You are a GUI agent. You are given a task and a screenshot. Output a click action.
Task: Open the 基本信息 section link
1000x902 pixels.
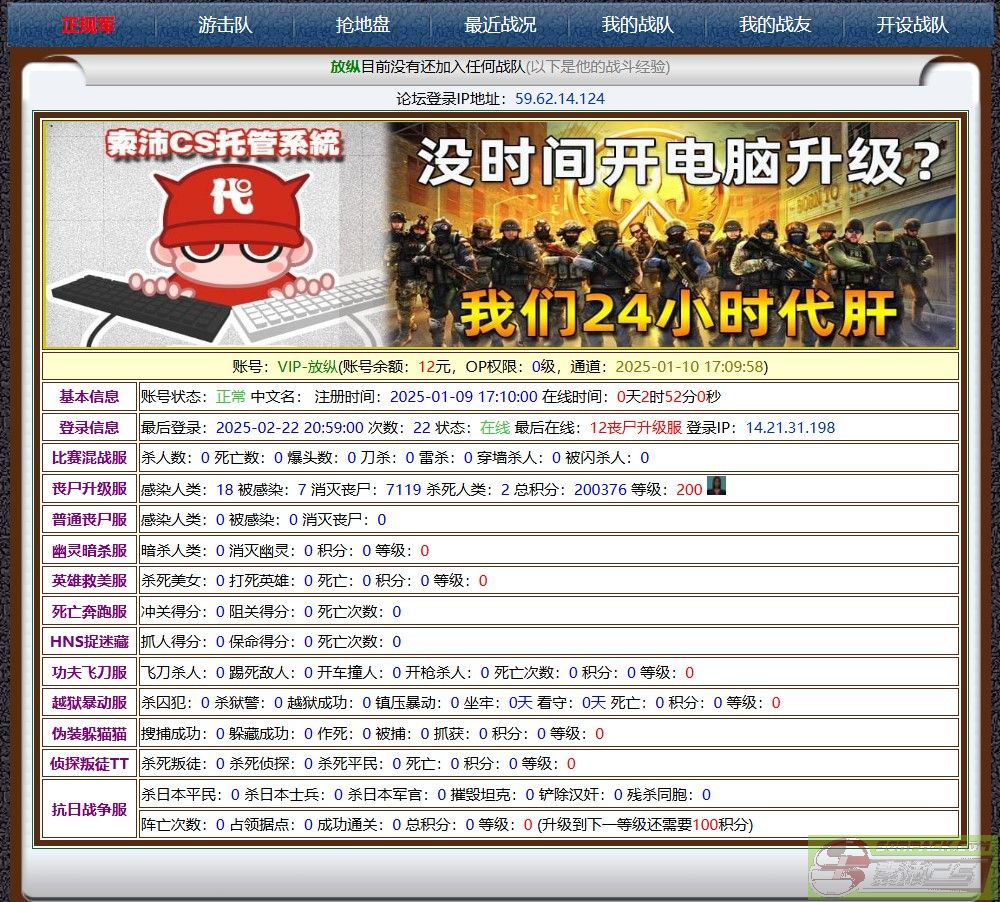tap(88, 397)
